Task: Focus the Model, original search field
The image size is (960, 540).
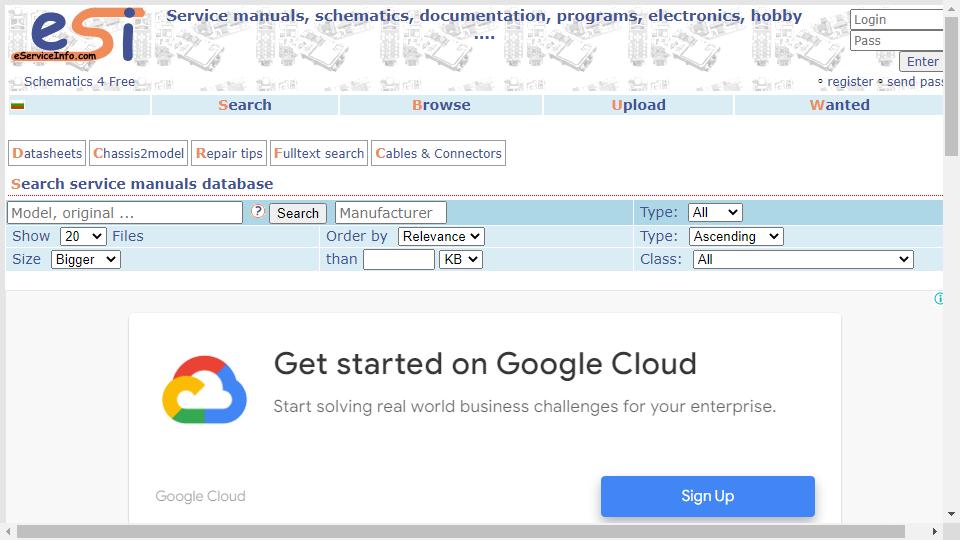Action: 125,213
